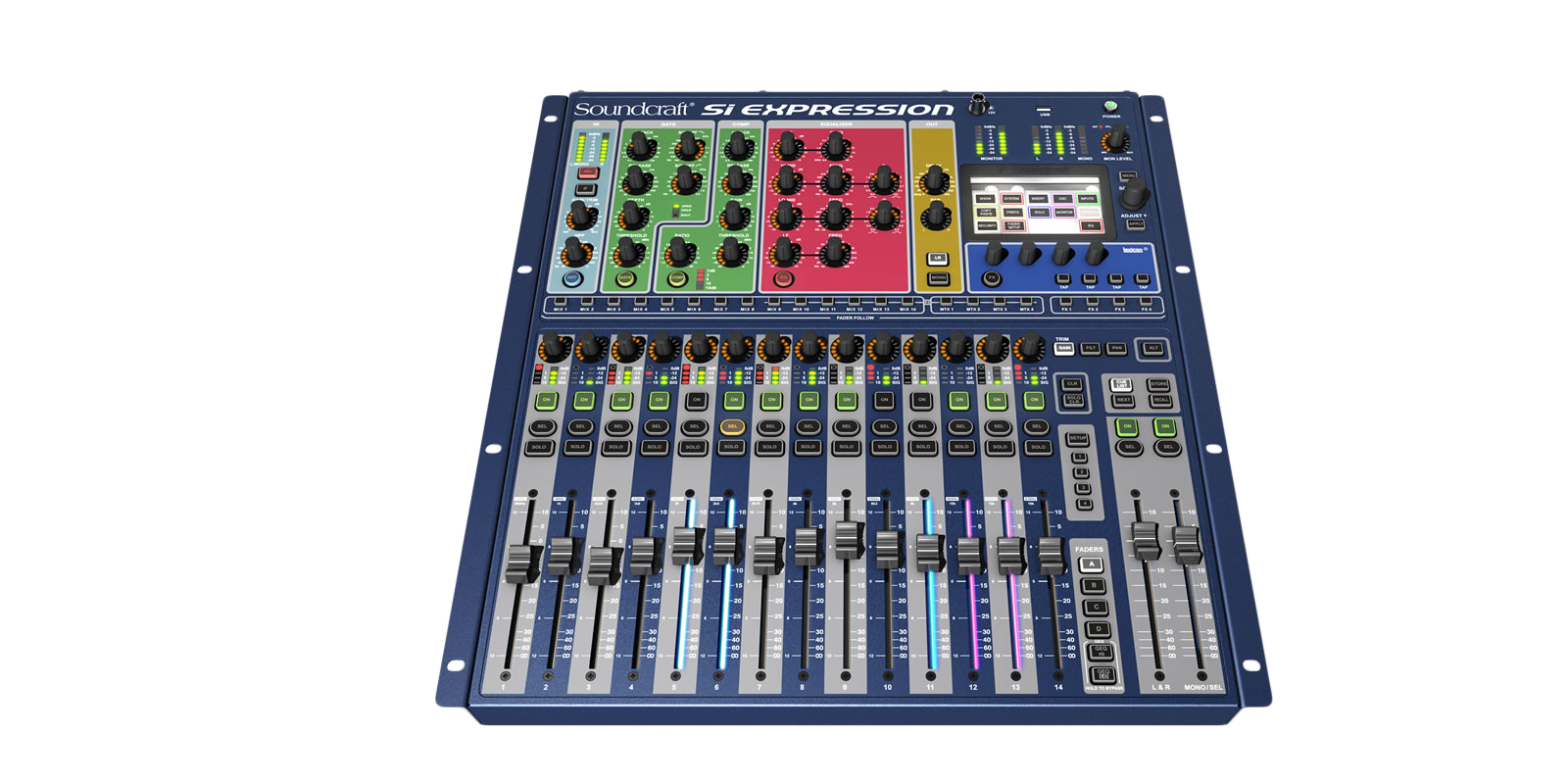Click the SOLO CLR button
This screenshot has width=1568, height=784.
pyautogui.click(x=1073, y=401)
